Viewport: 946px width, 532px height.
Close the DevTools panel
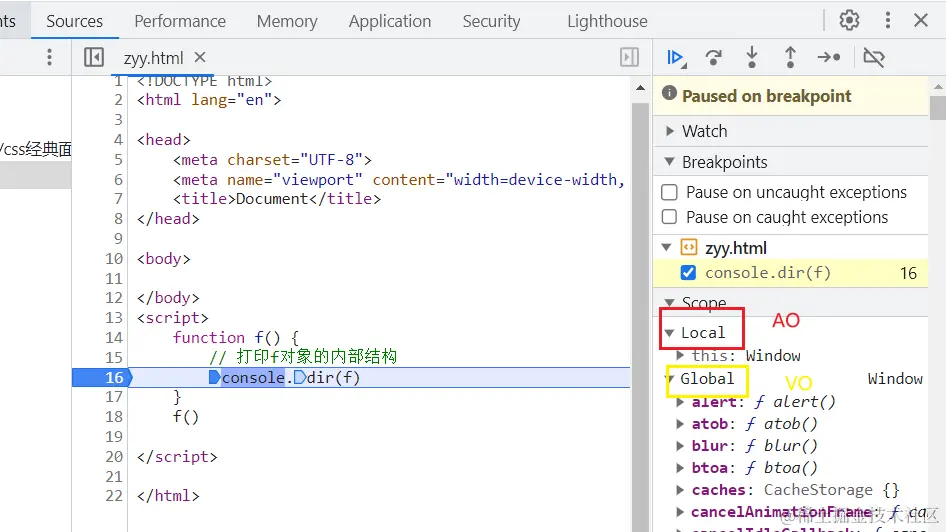tap(921, 21)
